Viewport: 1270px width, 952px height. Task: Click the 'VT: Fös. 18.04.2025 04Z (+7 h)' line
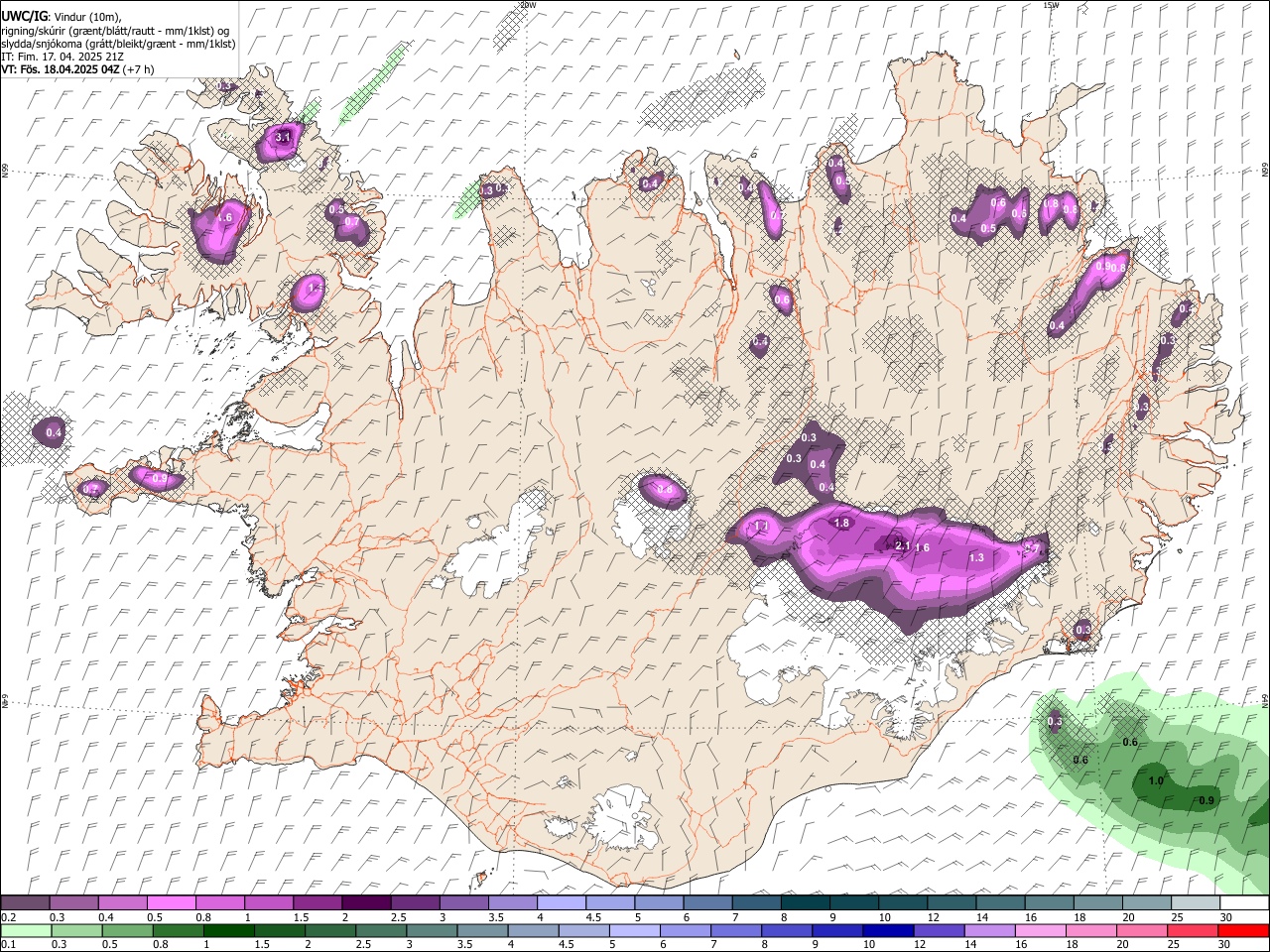(x=77, y=69)
